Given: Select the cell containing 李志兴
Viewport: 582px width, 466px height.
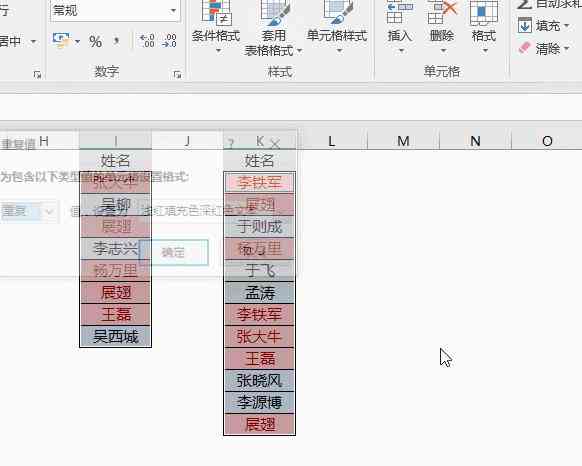Looking at the screenshot, I should tap(115, 249).
